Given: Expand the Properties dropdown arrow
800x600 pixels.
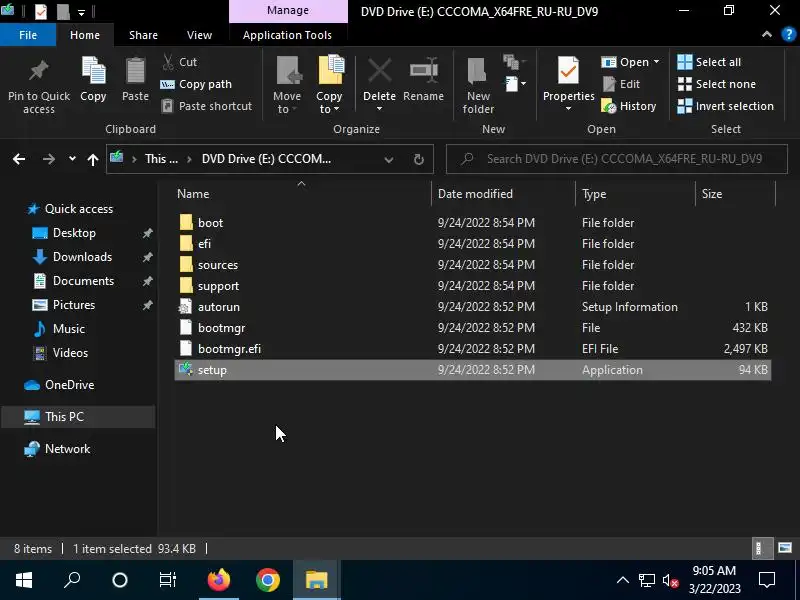Looking at the screenshot, I should pos(568,109).
